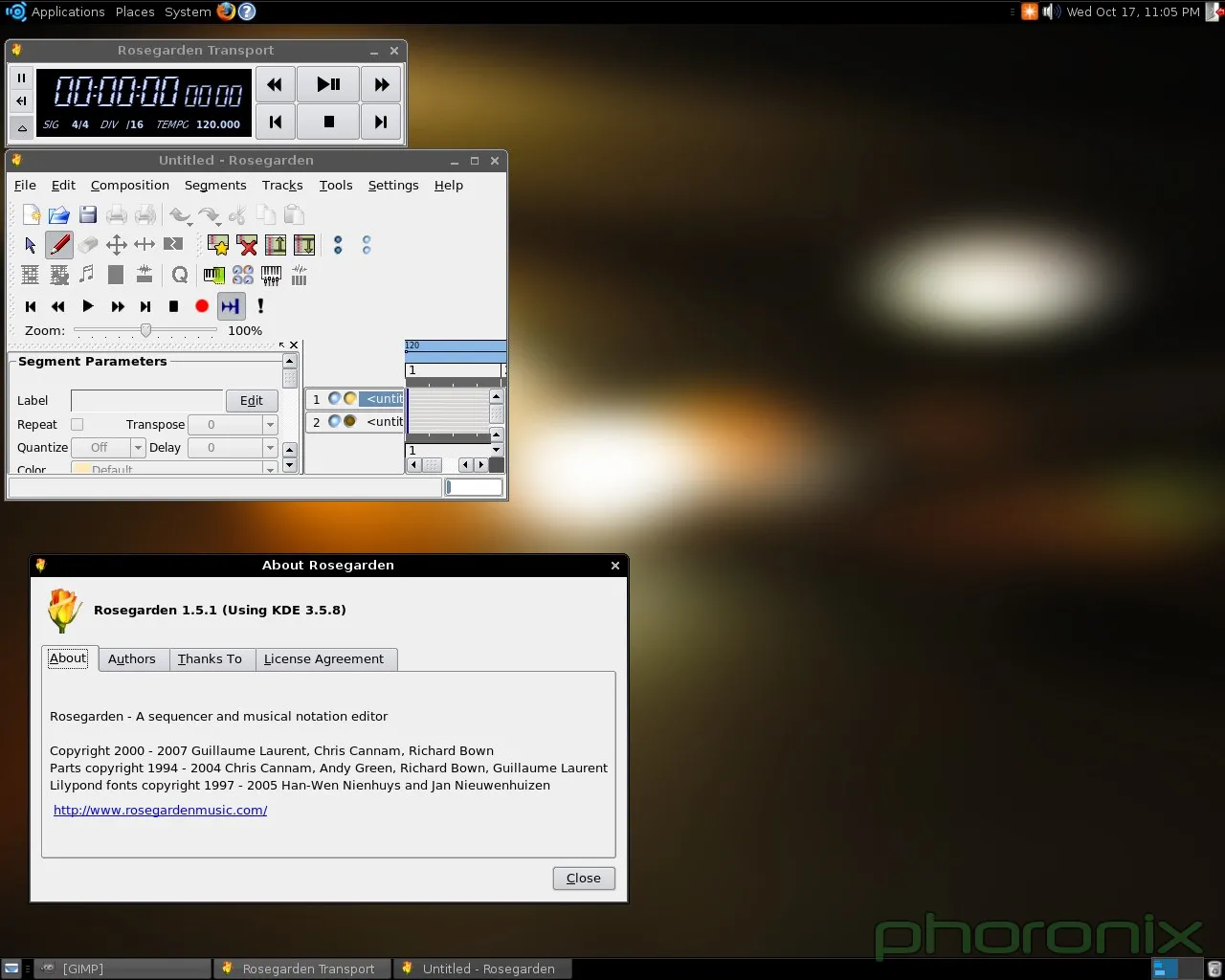Open the rosegardenmusic.com link

click(160, 811)
